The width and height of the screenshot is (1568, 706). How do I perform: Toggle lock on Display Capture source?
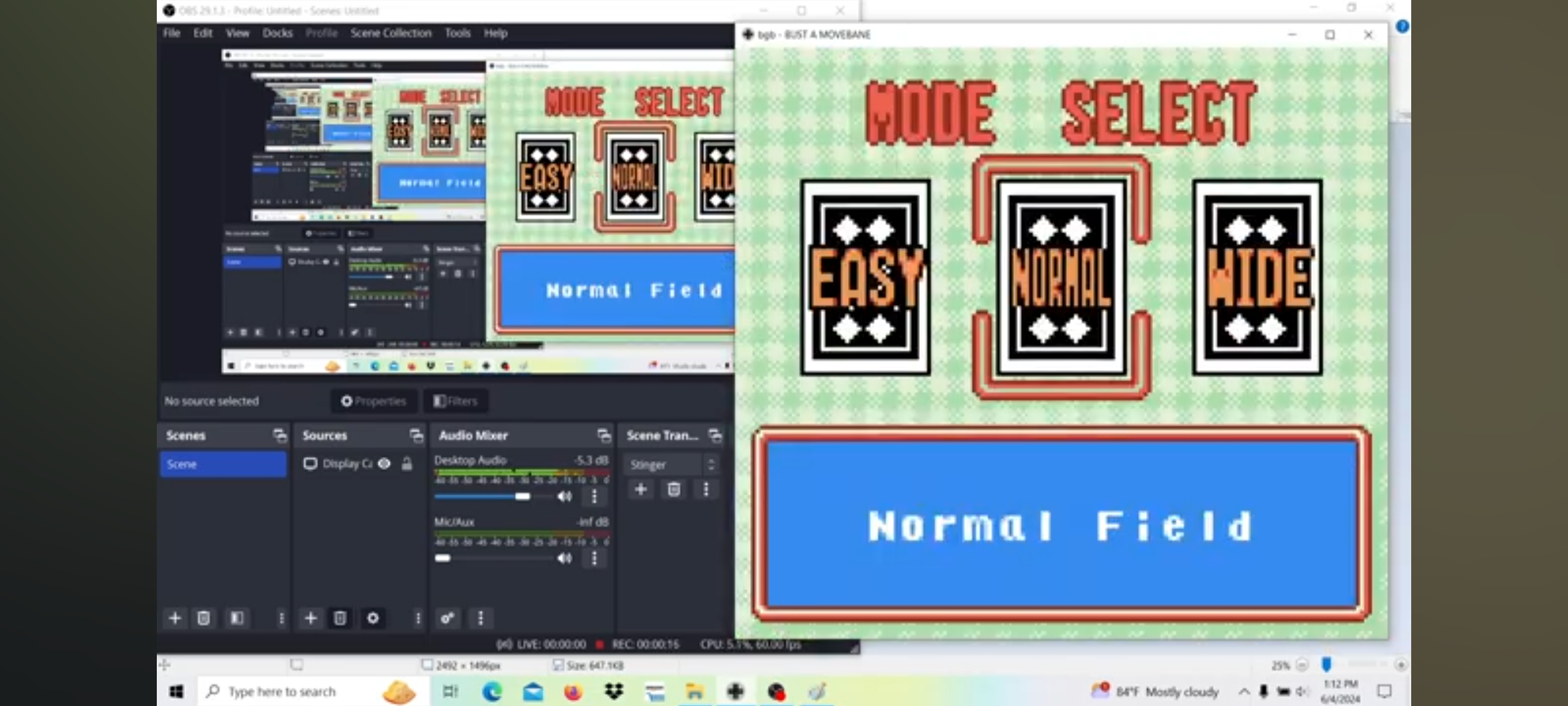point(407,463)
